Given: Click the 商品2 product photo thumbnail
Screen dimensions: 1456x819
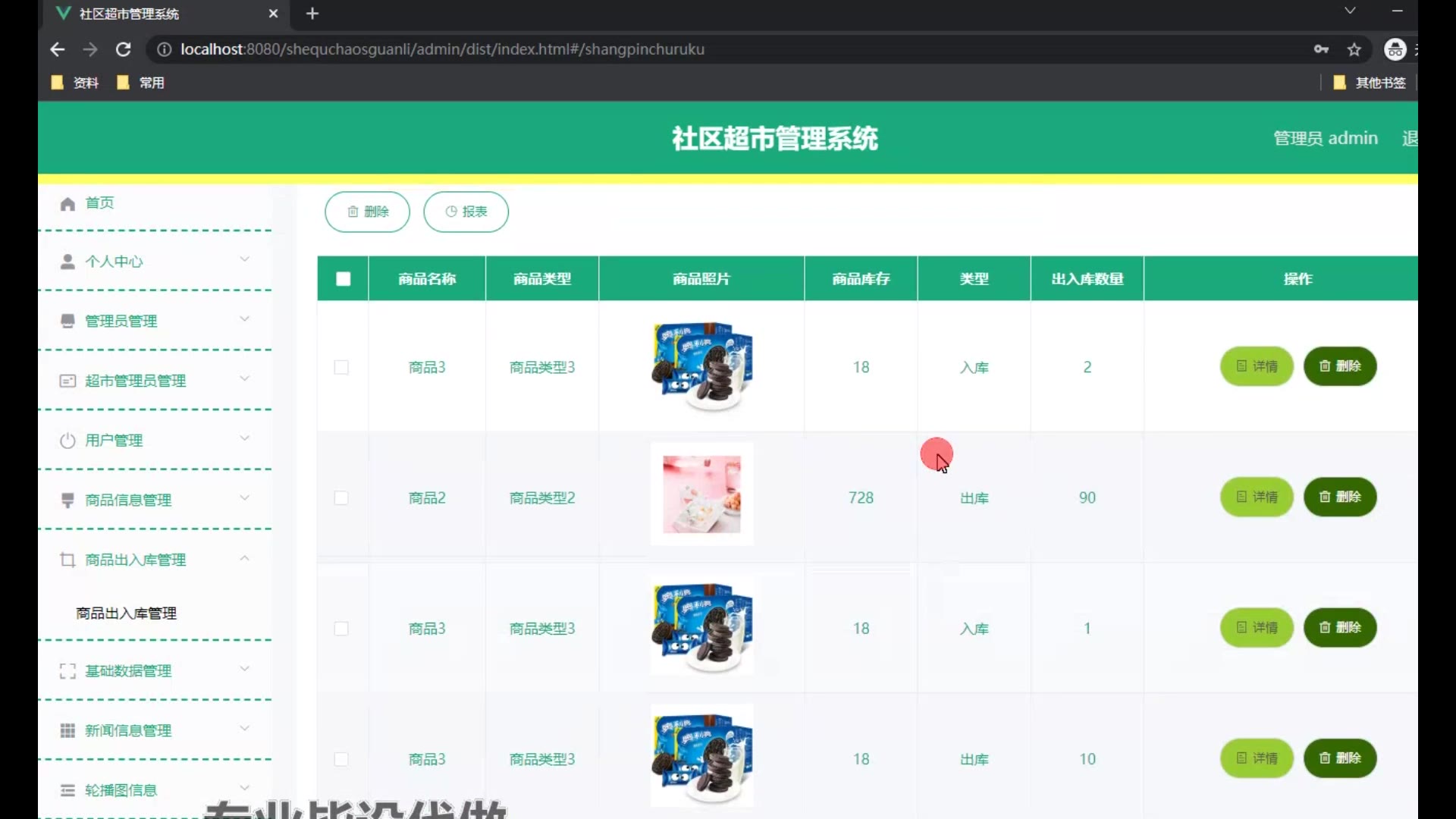Looking at the screenshot, I should (701, 494).
